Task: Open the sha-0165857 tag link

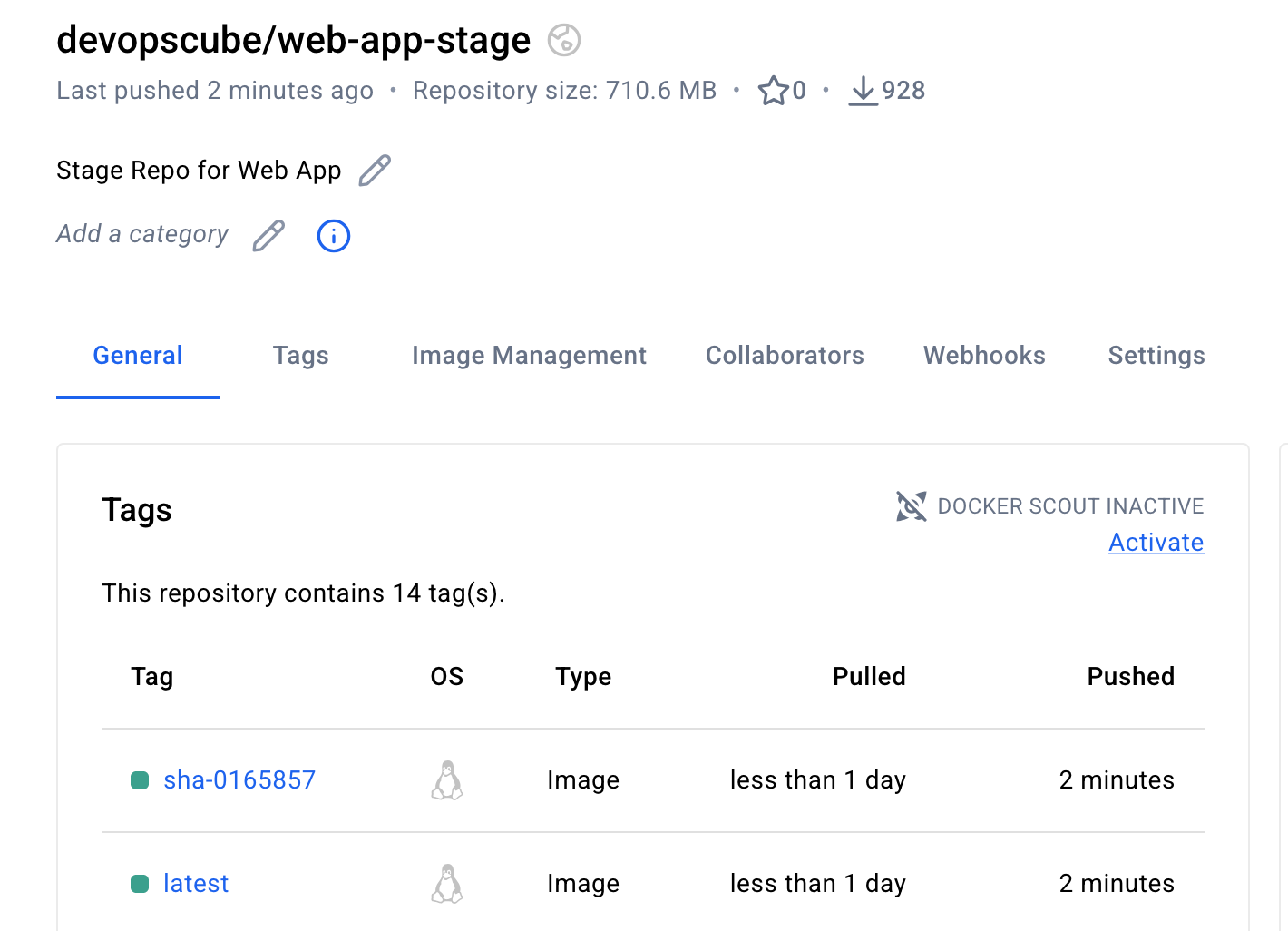Action: tap(239, 780)
